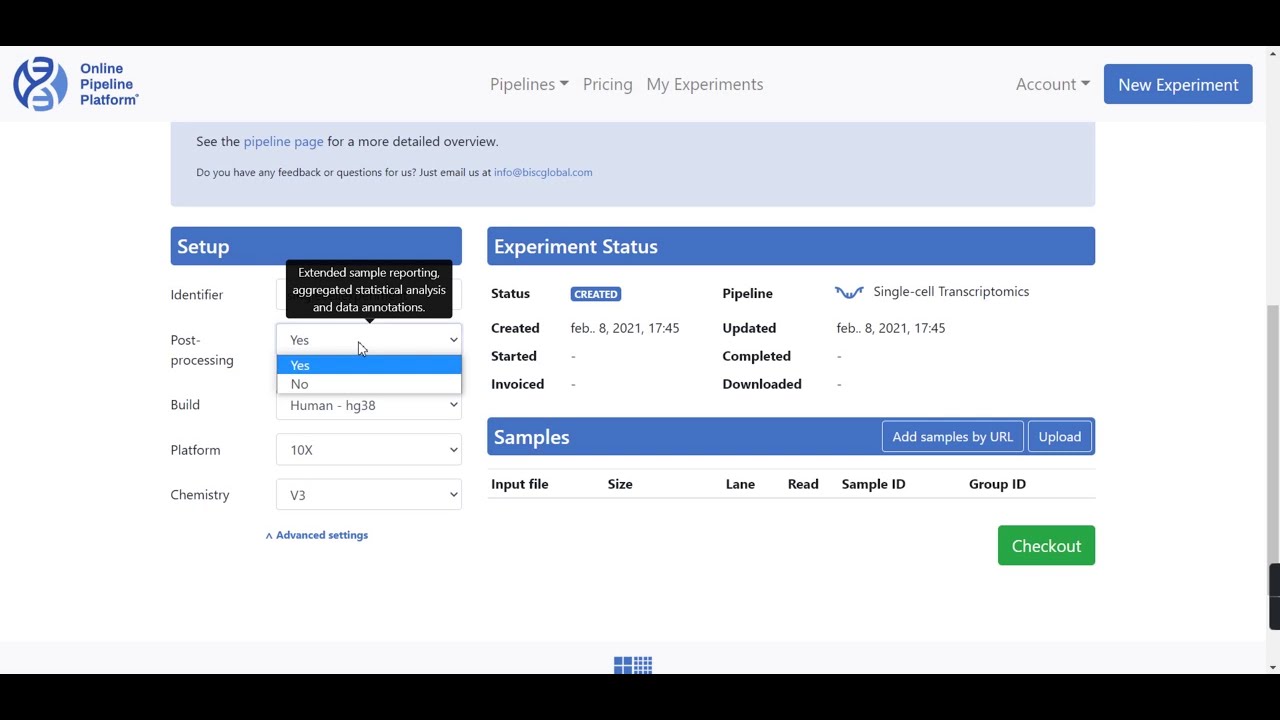Click the Group ID column header
Screen dimensions: 1280x720
click(x=997, y=484)
